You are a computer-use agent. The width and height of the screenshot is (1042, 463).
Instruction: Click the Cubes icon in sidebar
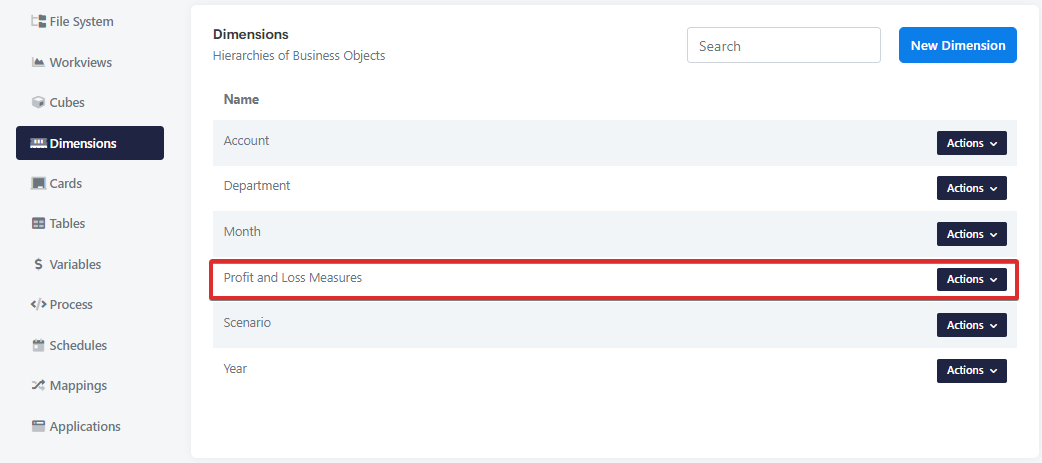39,102
